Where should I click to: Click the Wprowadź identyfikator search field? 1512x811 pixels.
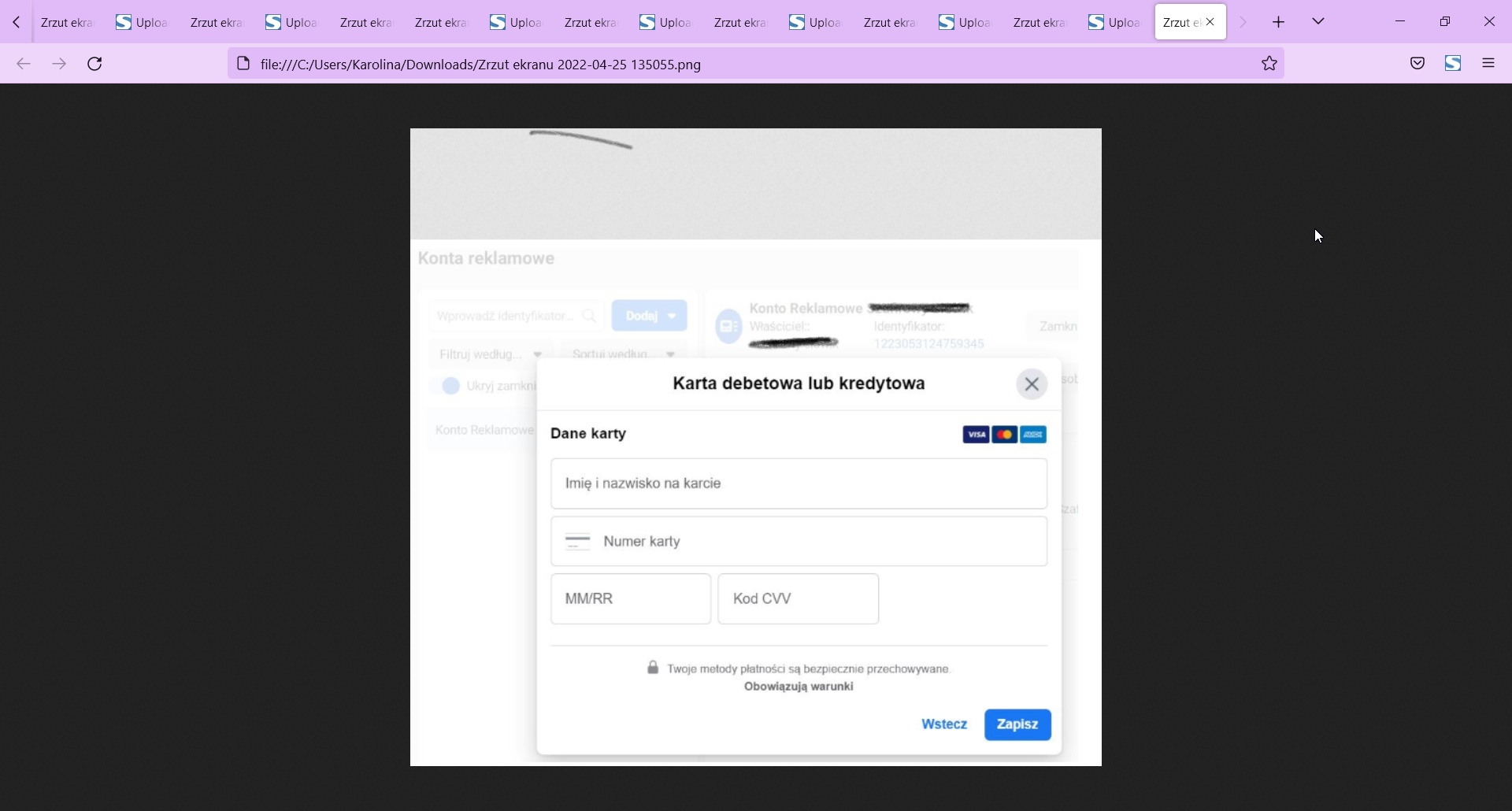(x=516, y=316)
